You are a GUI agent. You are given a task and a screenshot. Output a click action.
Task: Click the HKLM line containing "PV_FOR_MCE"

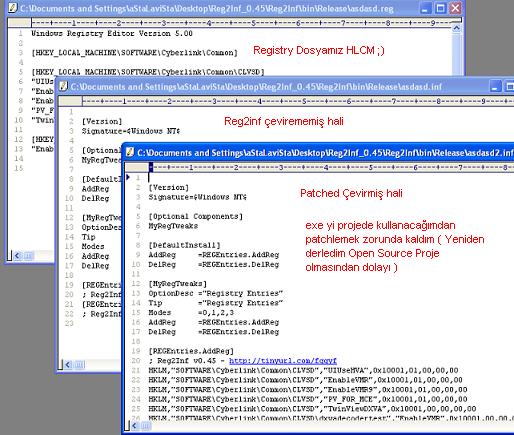[308, 399]
